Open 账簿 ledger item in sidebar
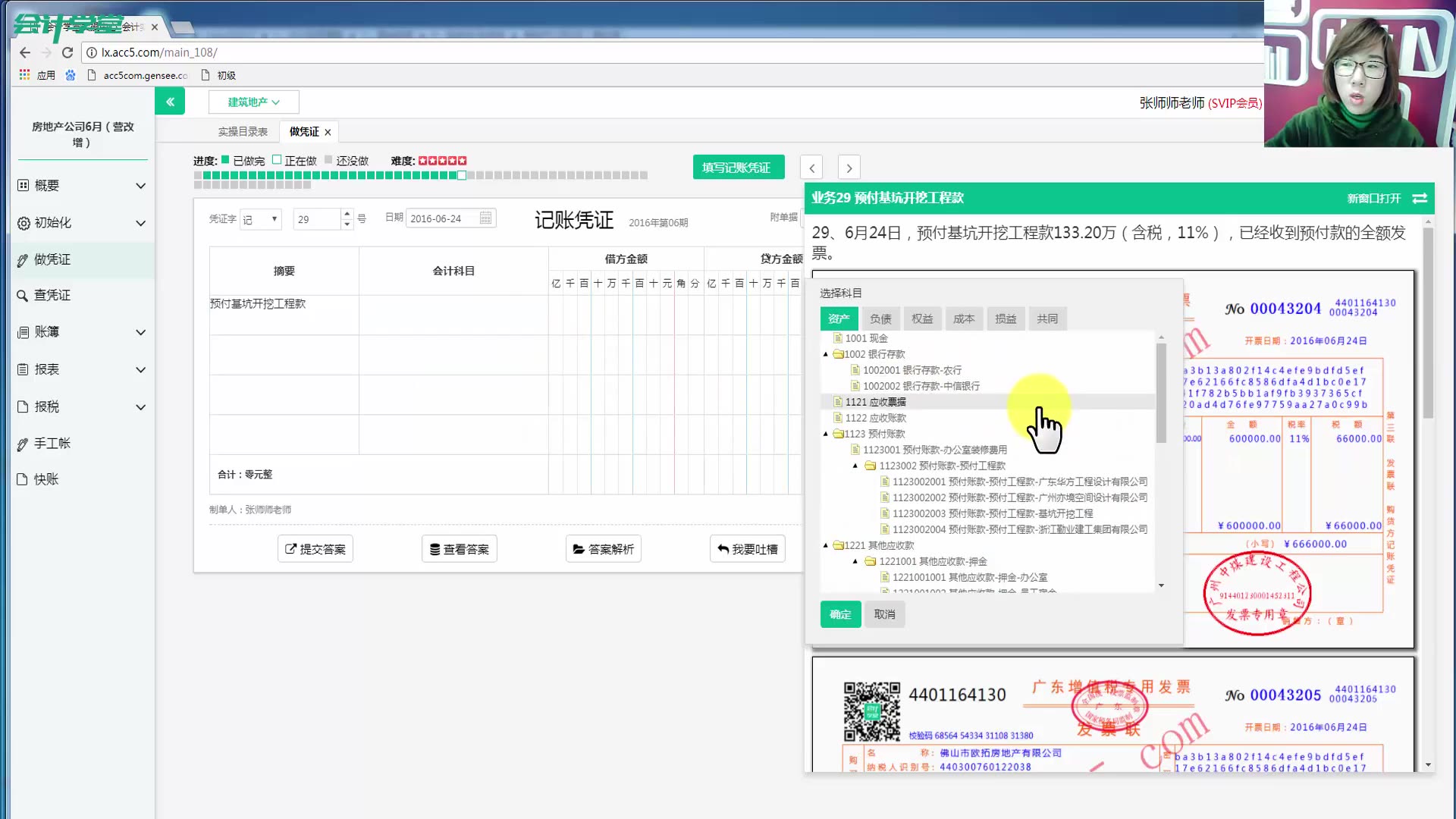 82,332
